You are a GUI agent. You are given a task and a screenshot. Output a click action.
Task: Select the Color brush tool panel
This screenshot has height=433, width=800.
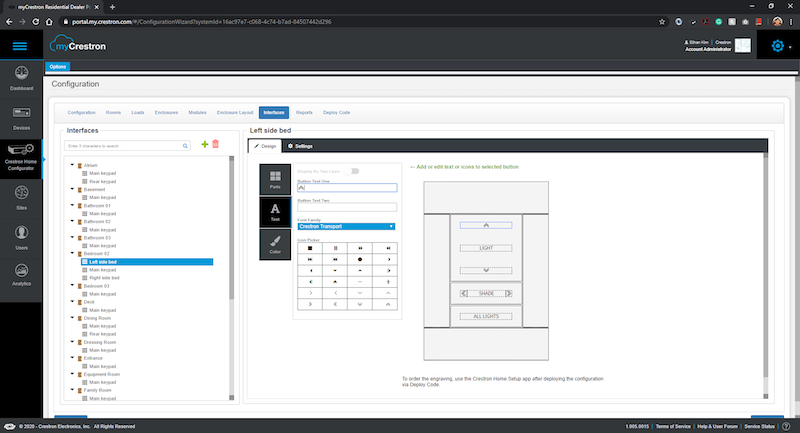pyautogui.click(x=275, y=244)
